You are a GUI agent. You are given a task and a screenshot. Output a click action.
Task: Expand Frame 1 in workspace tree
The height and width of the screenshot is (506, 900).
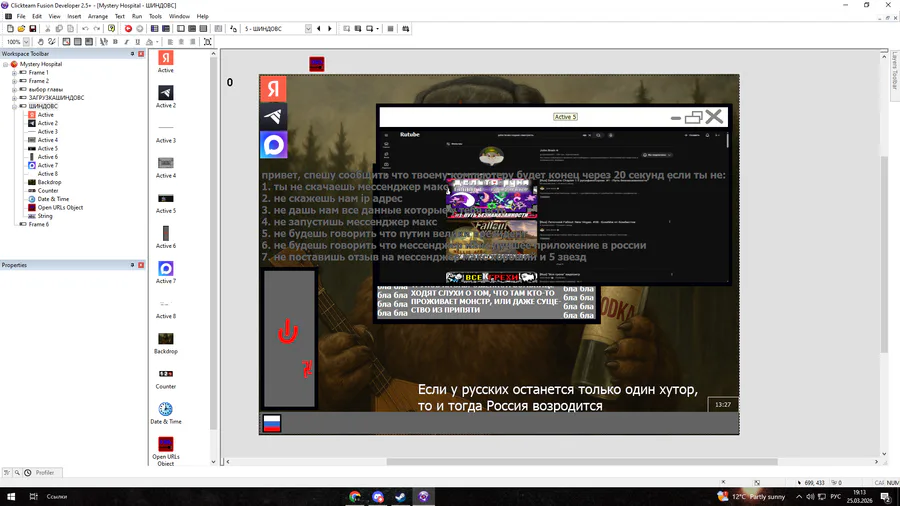pos(14,73)
